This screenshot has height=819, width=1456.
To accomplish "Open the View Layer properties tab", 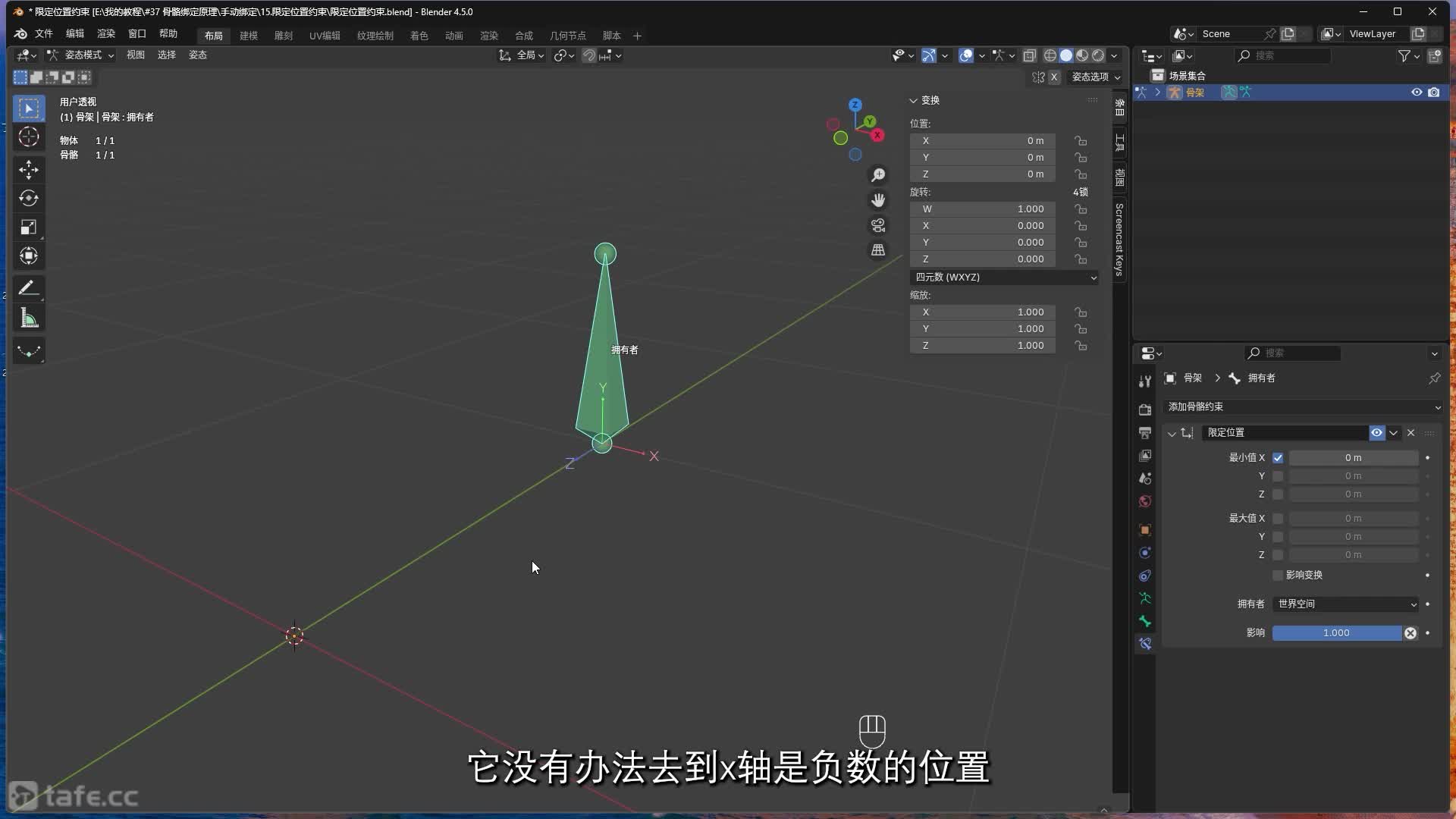I will coord(1145,455).
